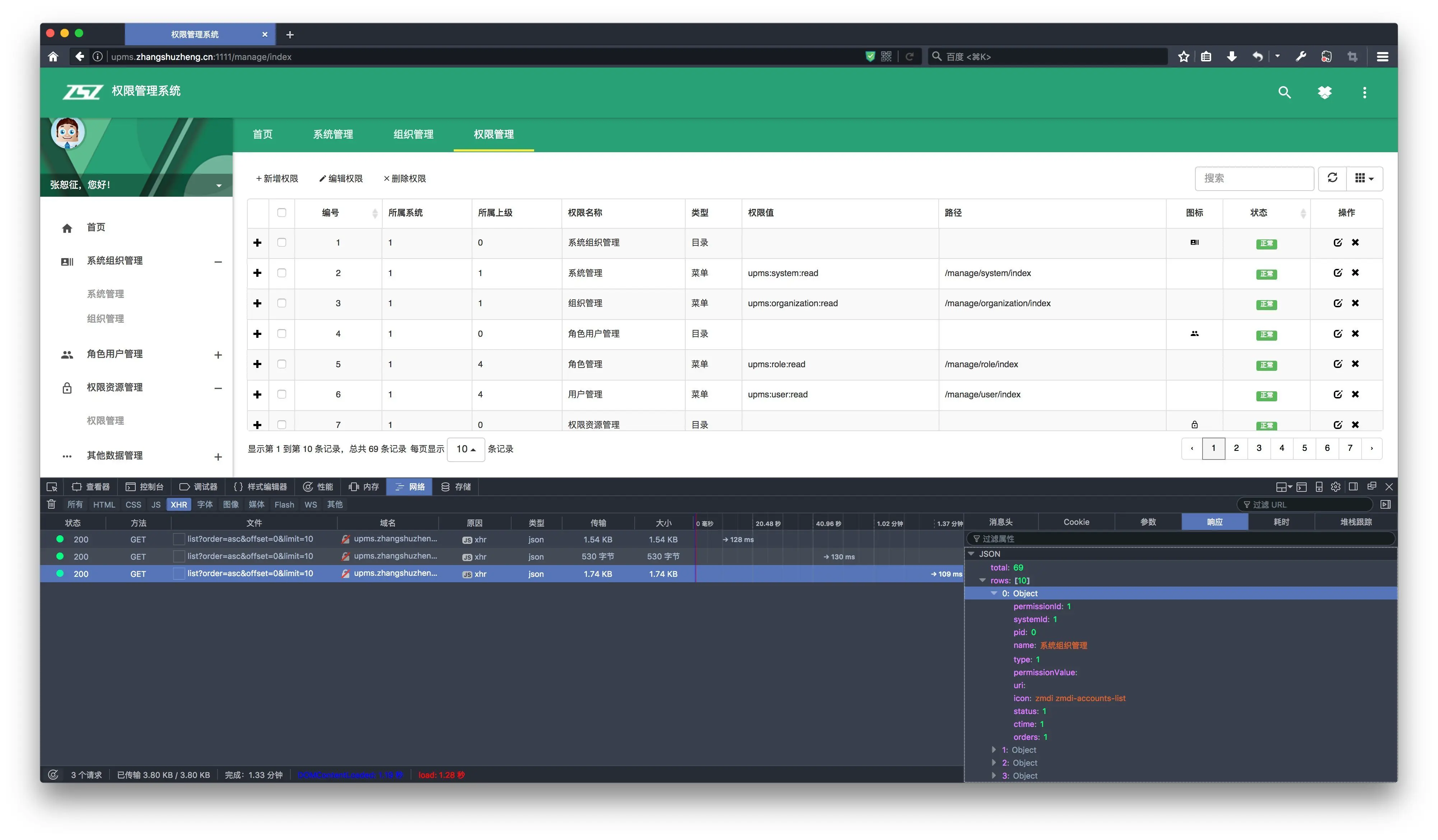Click the 搜索 search input field
The width and height of the screenshot is (1438, 840).
point(1254,178)
